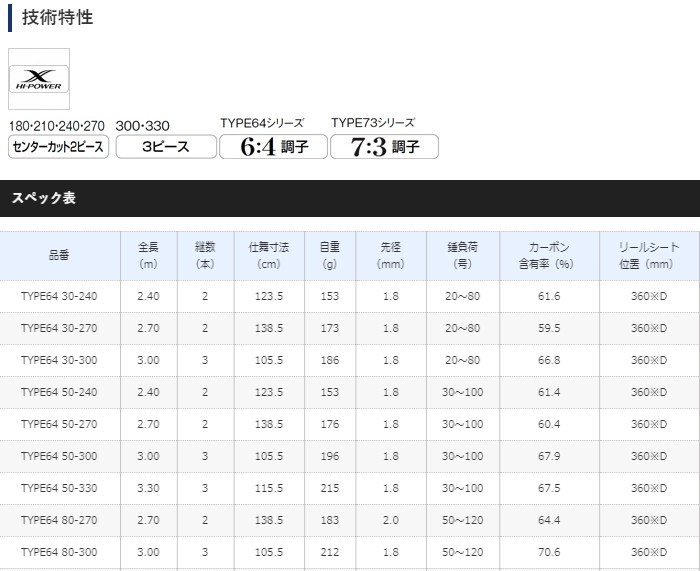The width and height of the screenshot is (700, 571).
Task: Click the センターカット2ピース badge
Action: point(58,146)
